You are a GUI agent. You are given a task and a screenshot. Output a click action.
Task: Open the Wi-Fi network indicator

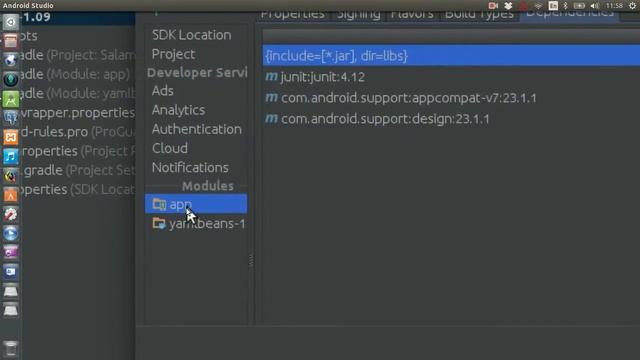pyautogui.click(x=538, y=5)
